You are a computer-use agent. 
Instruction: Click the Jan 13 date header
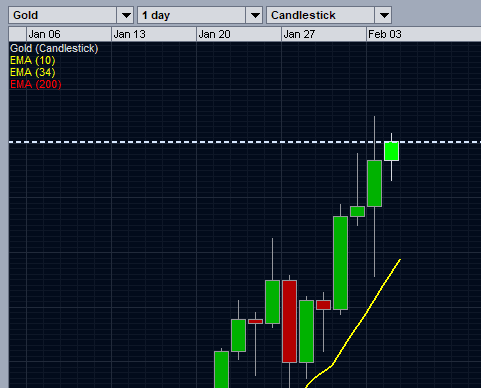tap(154, 34)
